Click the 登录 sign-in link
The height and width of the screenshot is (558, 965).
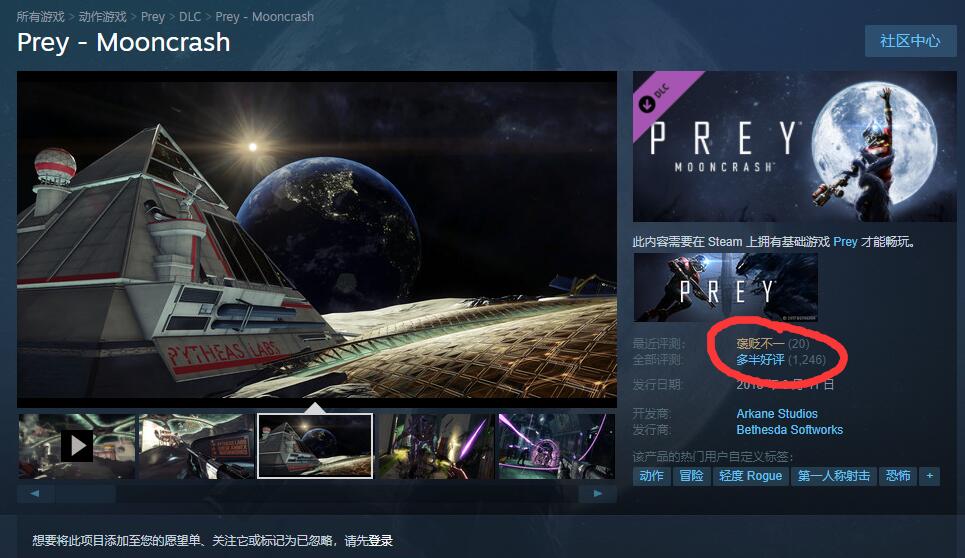click(380, 540)
